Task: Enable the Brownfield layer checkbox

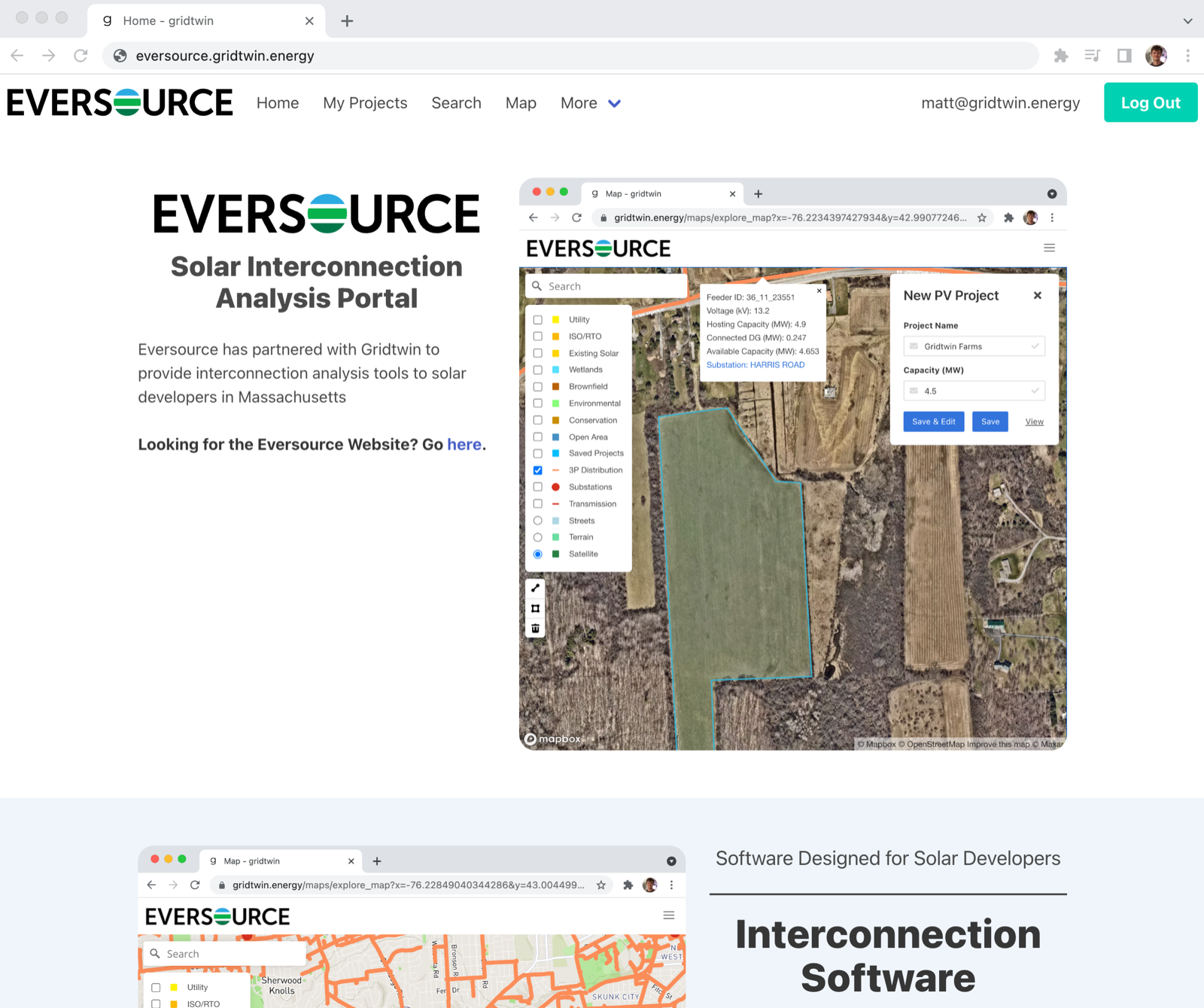Action: click(x=537, y=387)
